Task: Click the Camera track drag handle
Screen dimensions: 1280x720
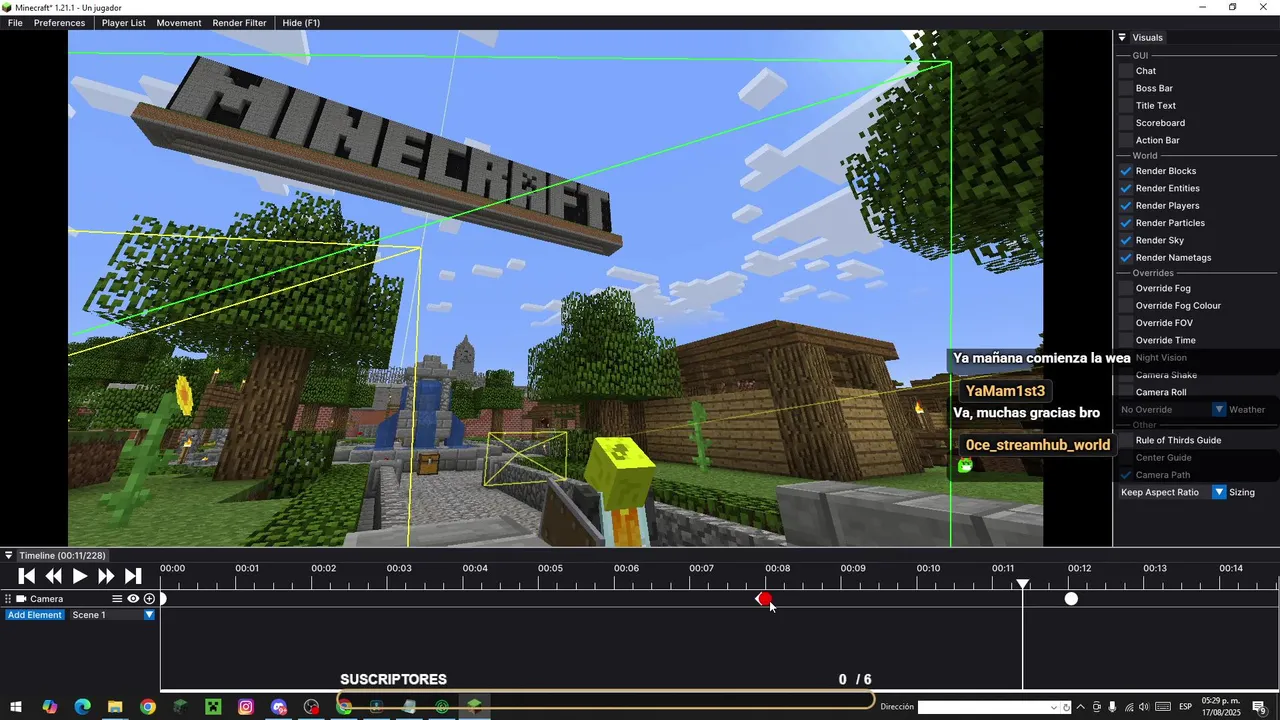Action: pos(8,599)
